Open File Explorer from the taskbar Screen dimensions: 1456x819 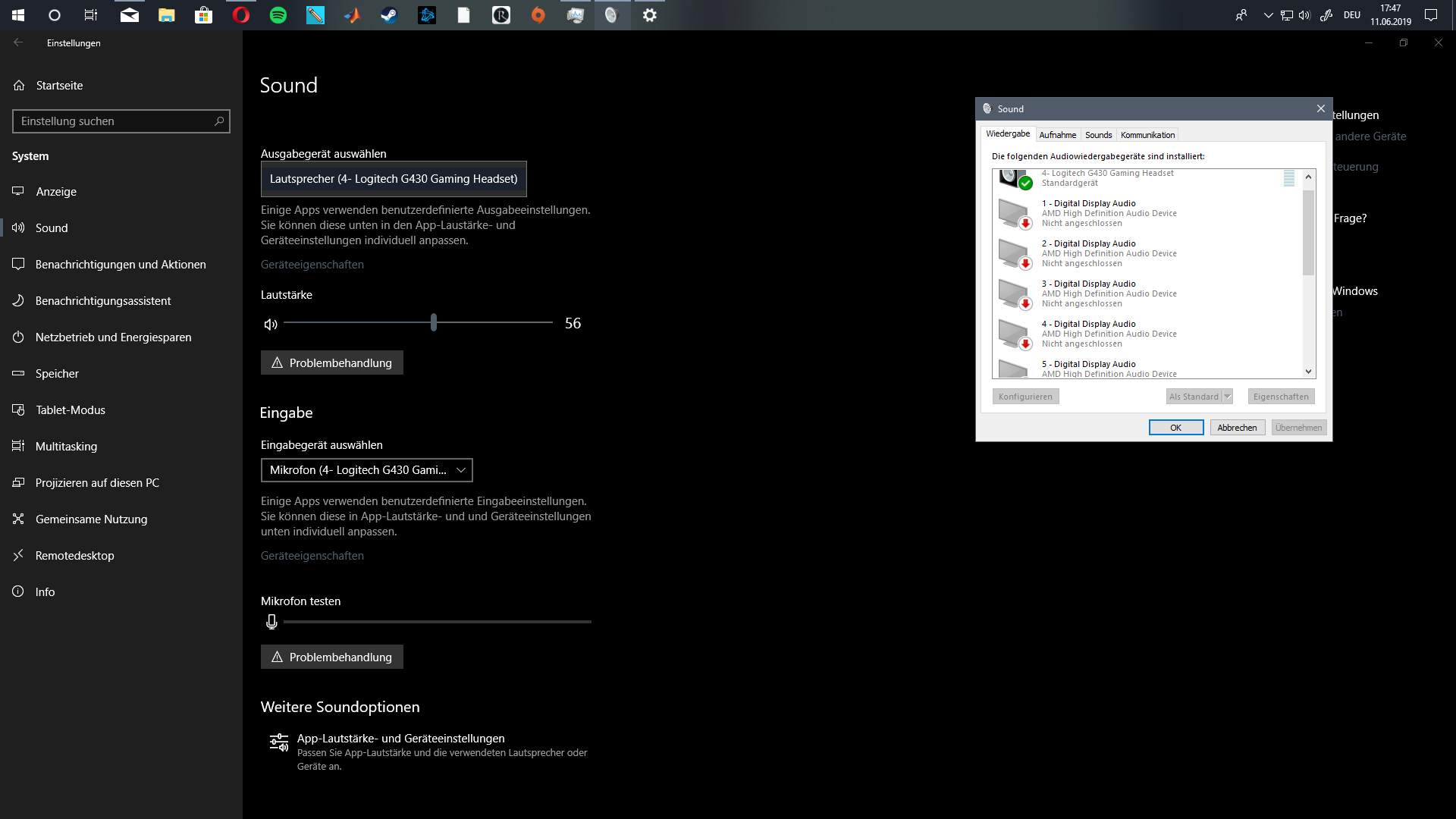[x=167, y=14]
